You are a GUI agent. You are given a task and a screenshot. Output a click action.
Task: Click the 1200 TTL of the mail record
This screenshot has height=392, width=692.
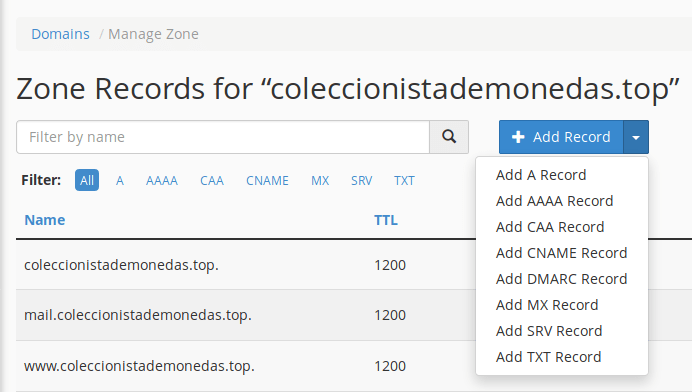pyautogui.click(x=390, y=315)
